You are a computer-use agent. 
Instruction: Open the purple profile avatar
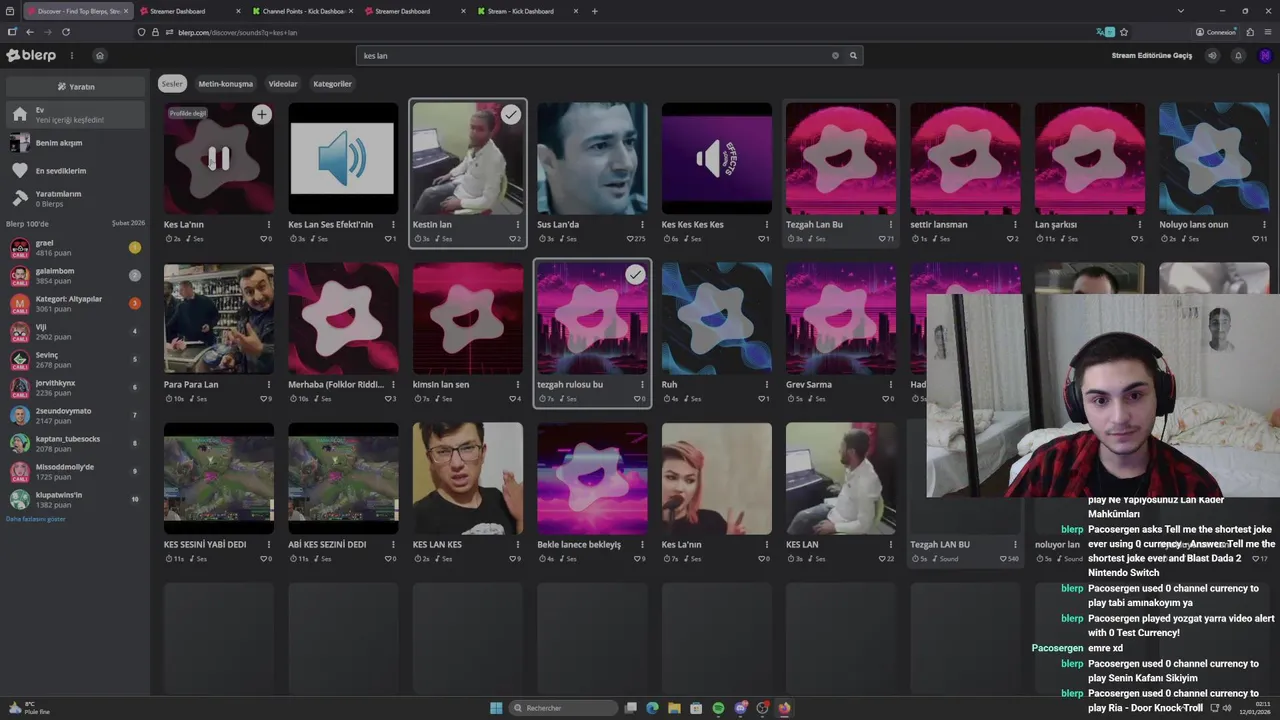(x=1265, y=56)
